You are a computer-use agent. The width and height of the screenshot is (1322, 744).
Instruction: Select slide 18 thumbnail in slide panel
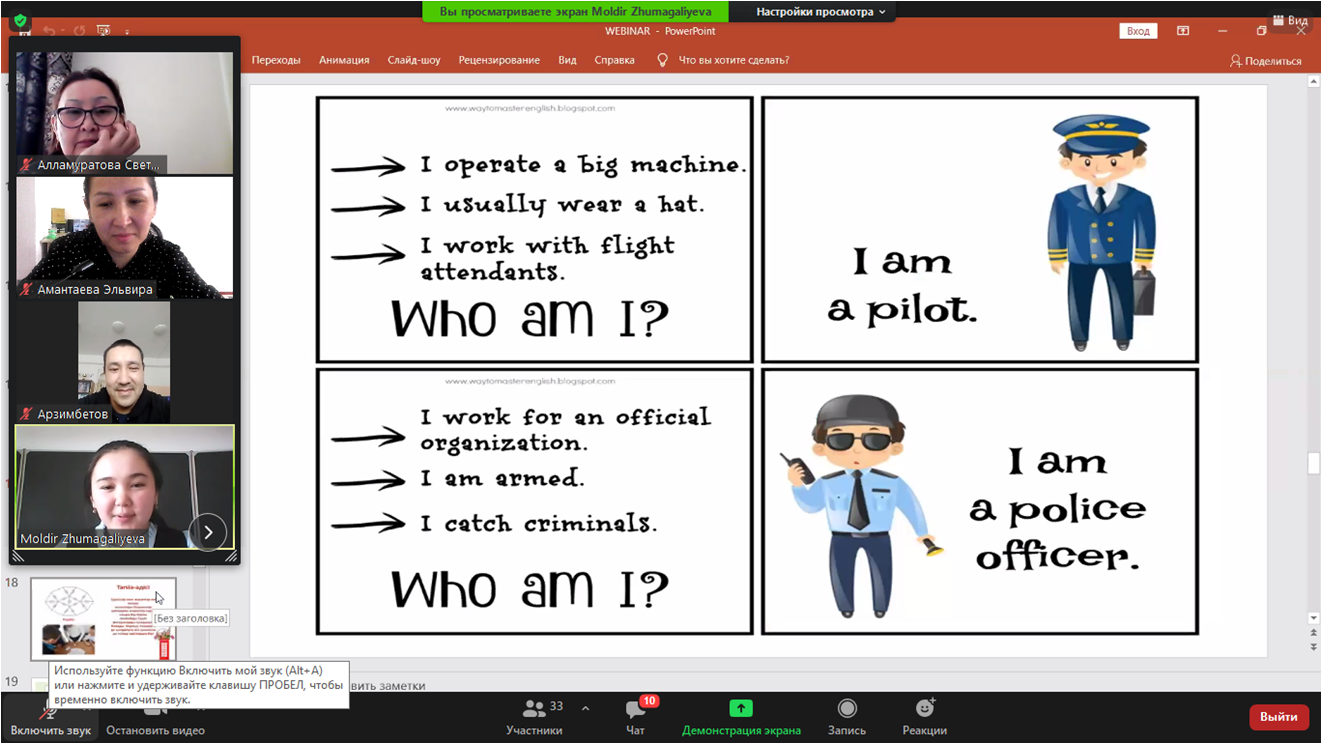point(103,618)
